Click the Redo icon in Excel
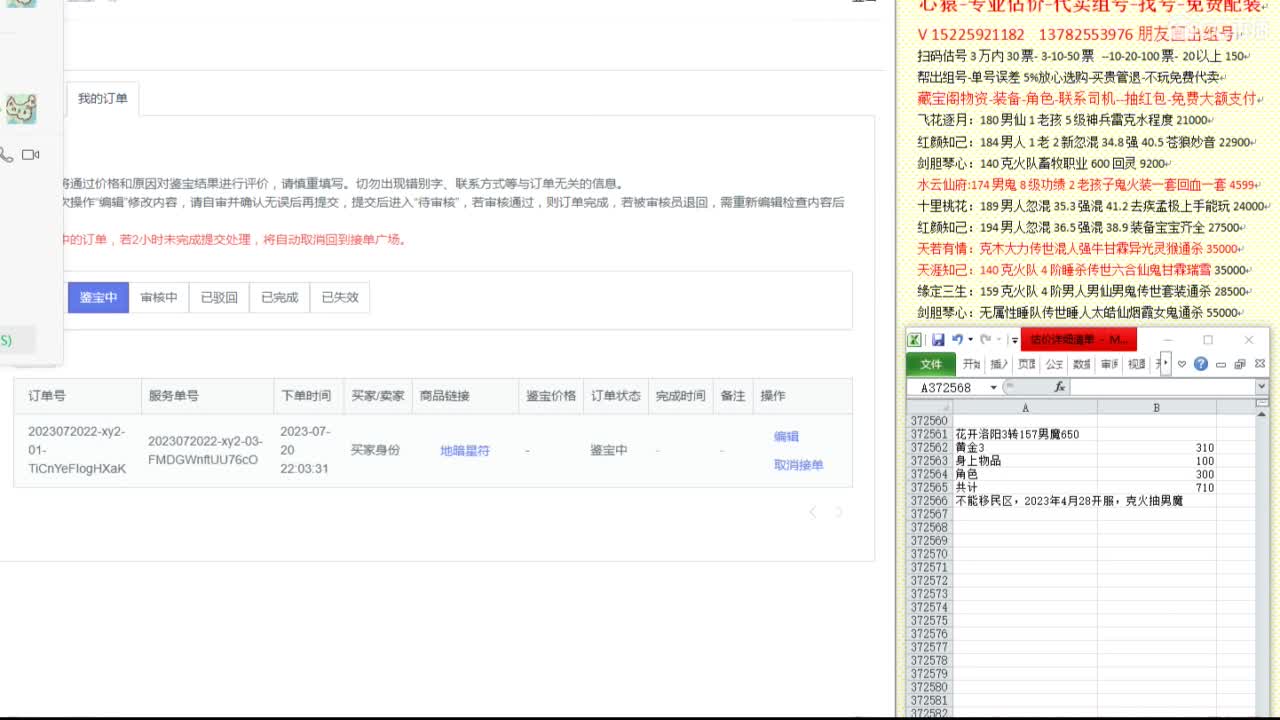The width and height of the screenshot is (1280, 720). click(x=986, y=339)
